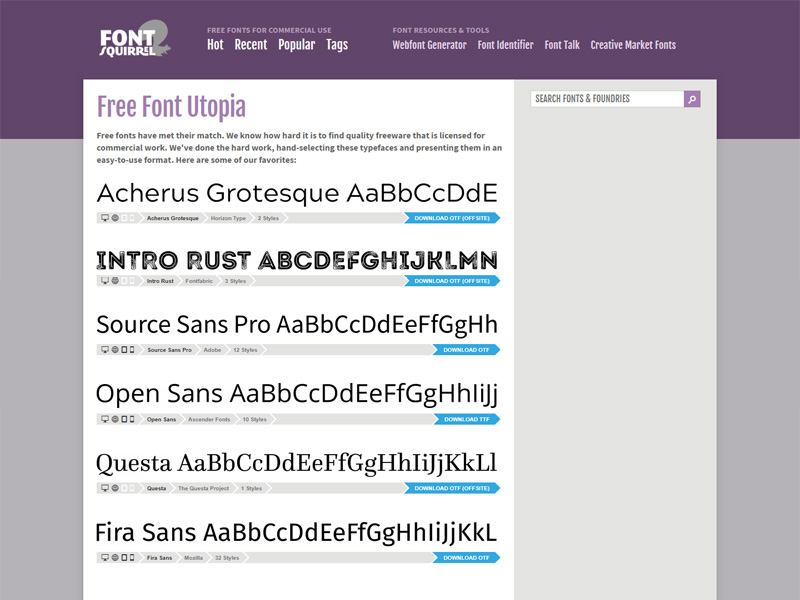Click the globe icon beside Questa
The width and height of the screenshot is (800, 600).
pyautogui.click(x=113, y=488)
